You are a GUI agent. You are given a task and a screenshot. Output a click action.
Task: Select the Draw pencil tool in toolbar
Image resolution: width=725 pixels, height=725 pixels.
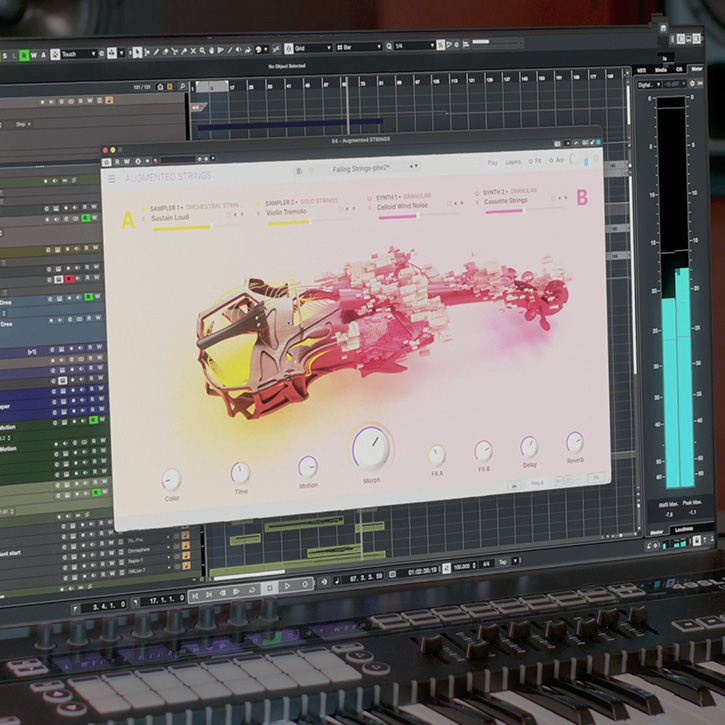155,52
